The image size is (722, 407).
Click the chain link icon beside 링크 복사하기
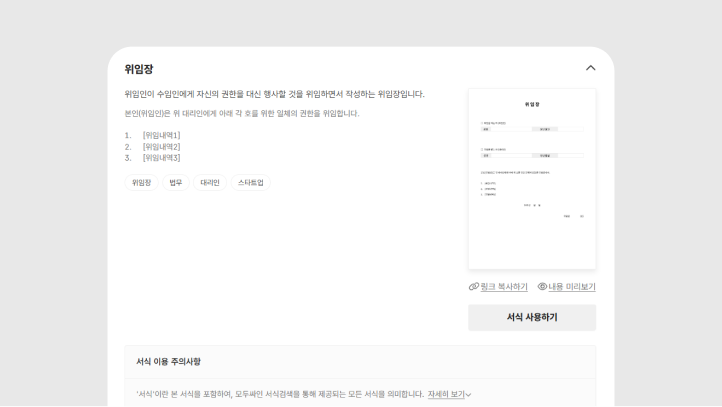(x=474, y=287)
